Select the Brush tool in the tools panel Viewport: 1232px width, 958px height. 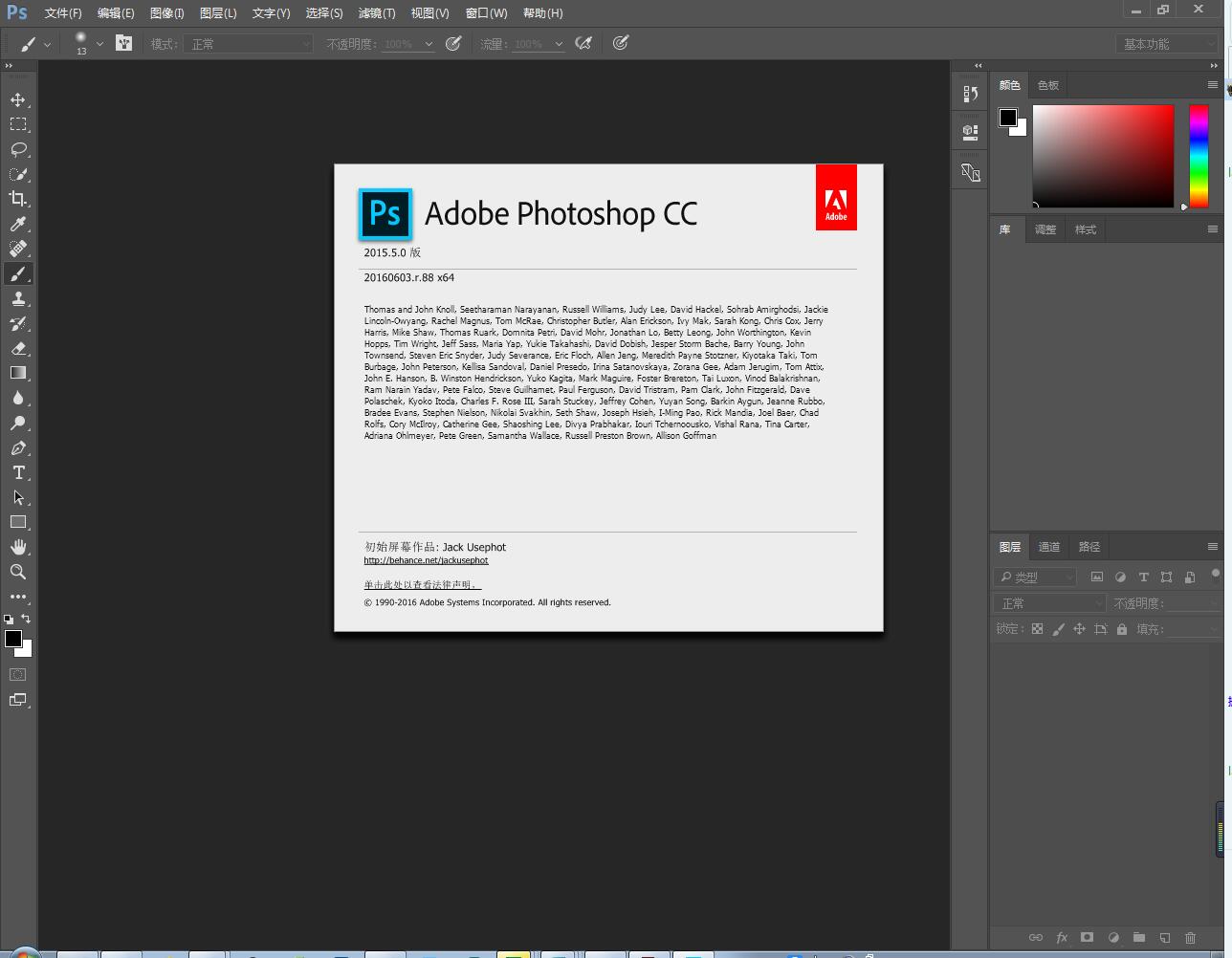coord(18,273)
